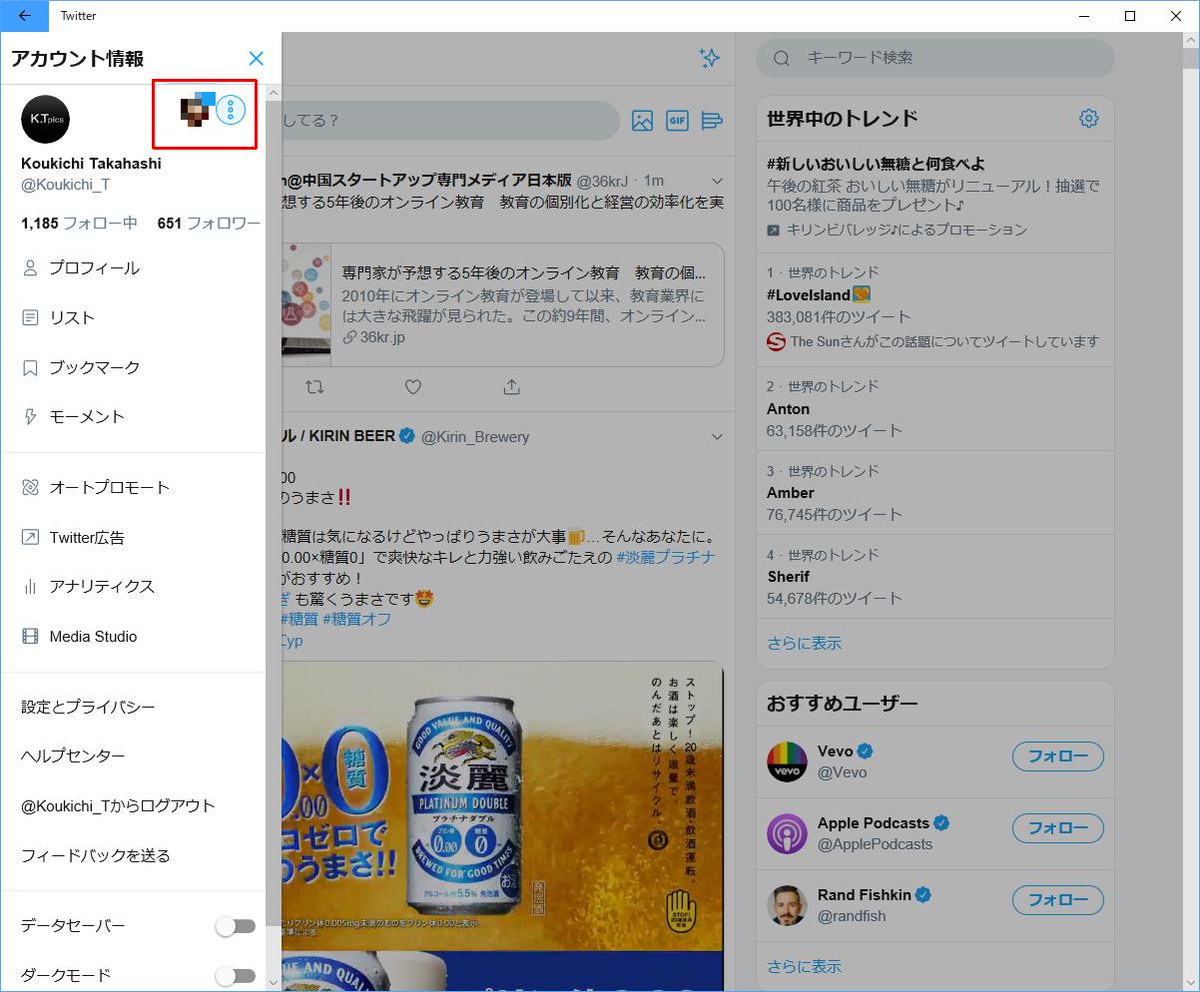Click the tweet compose box
1200x992 pixels.
[x=450, y=121]
